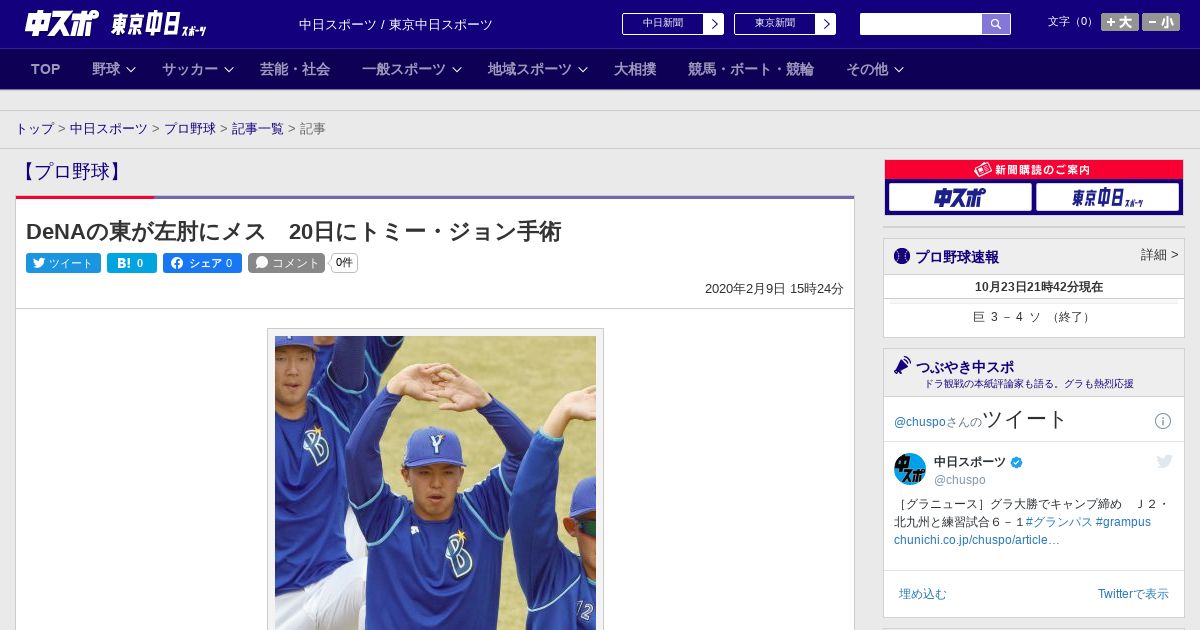1200x630 pixels.
Task: Expand the 地域スポーツ dropdown menu
Action: click(538, 69)
